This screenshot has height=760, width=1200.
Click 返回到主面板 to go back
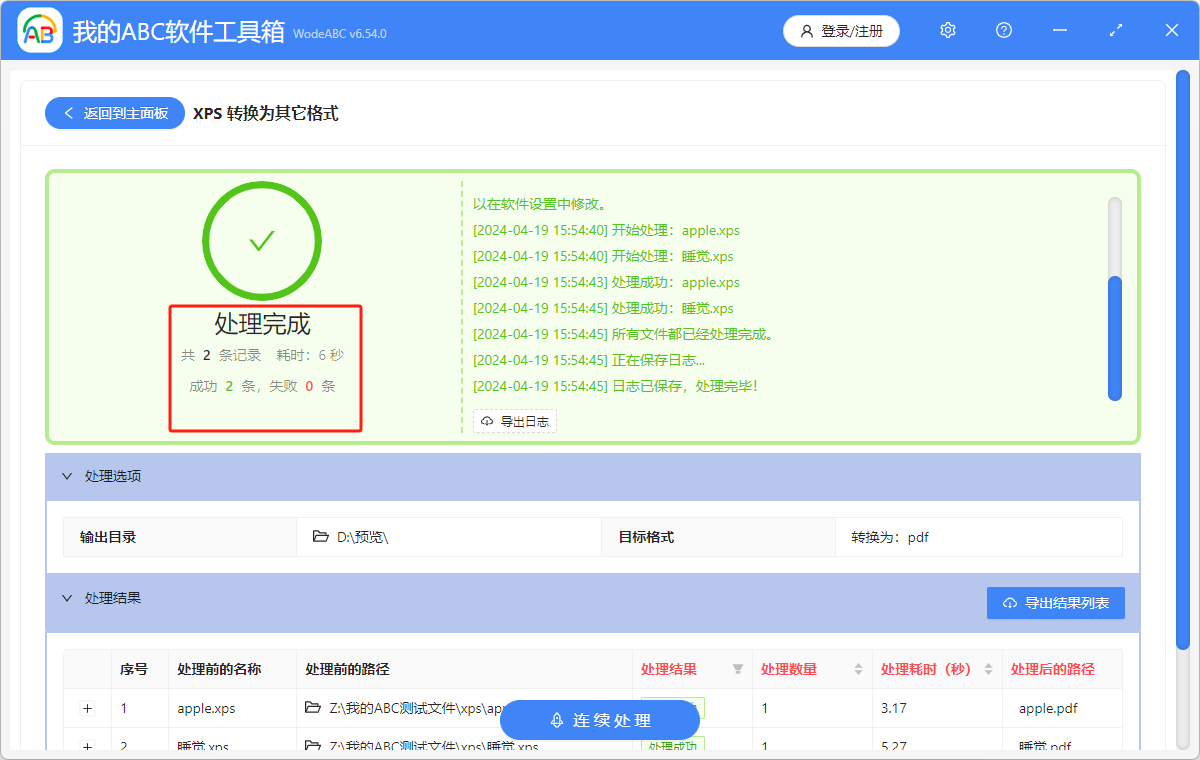114,113
